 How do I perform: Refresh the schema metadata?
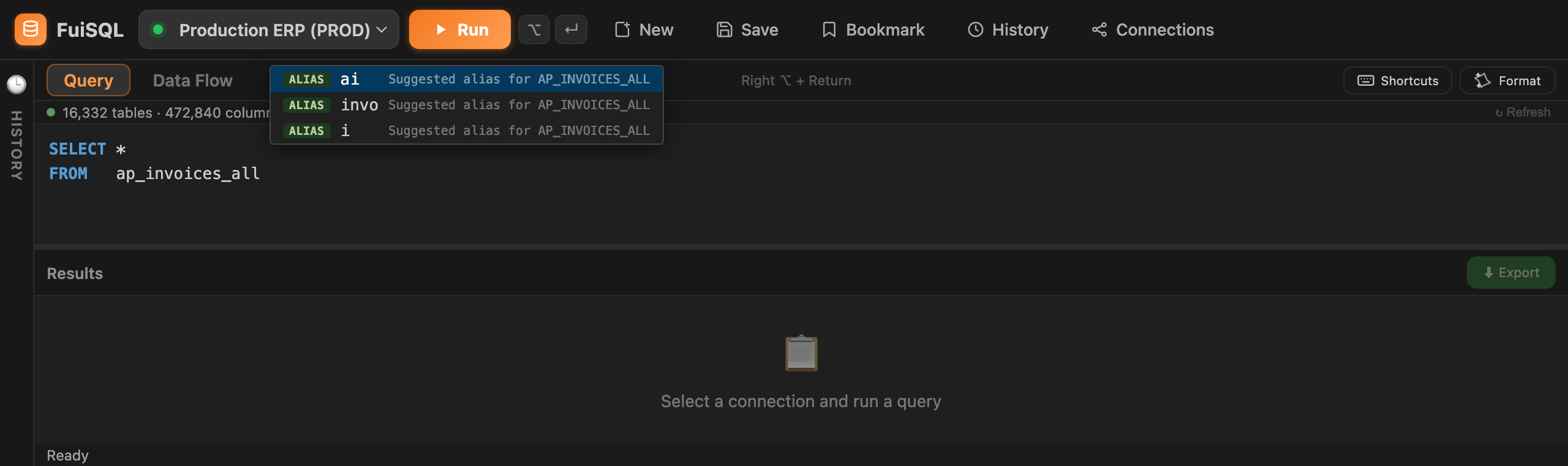click(x=1523, y=112)
